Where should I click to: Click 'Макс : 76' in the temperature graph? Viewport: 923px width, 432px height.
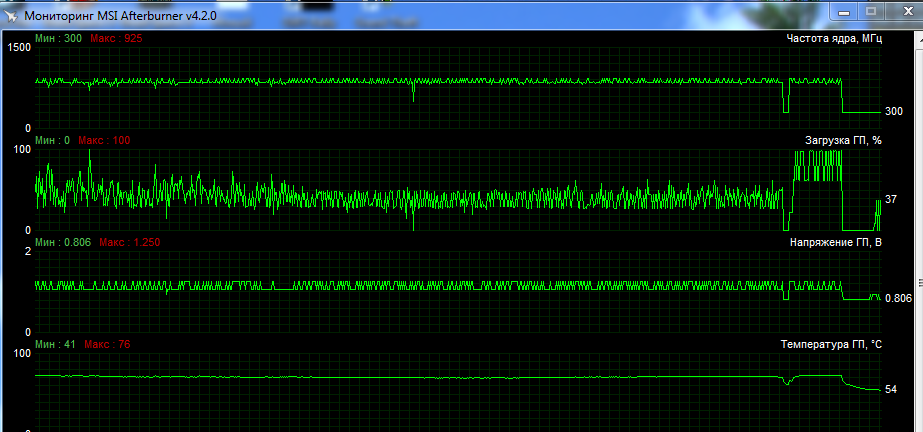coord(107,344)
